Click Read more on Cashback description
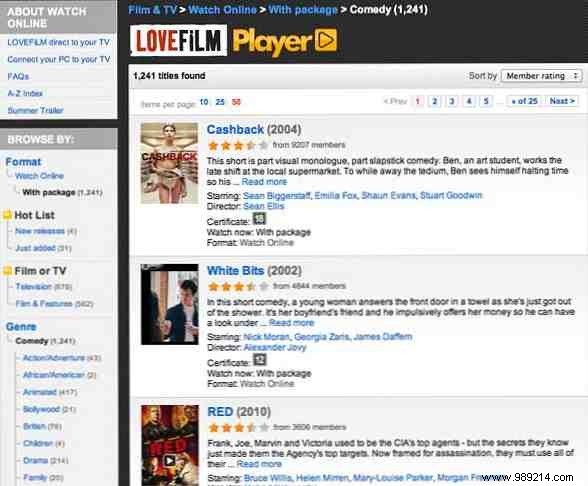The height and width of the screenshot is (486, 588). pyautogui.click(x=264, y=182)
